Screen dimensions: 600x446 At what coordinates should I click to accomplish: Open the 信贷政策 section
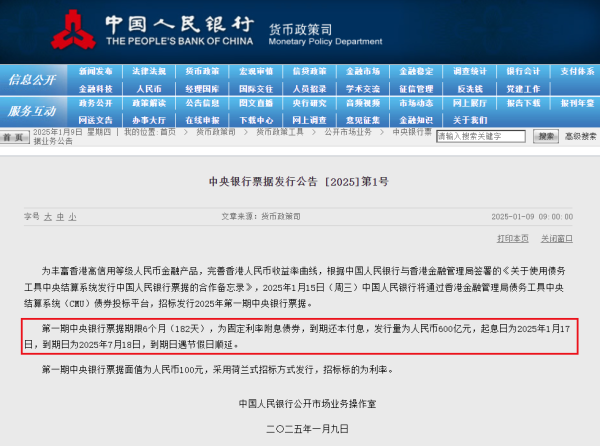pyautogui.click(x=310, y=71)
